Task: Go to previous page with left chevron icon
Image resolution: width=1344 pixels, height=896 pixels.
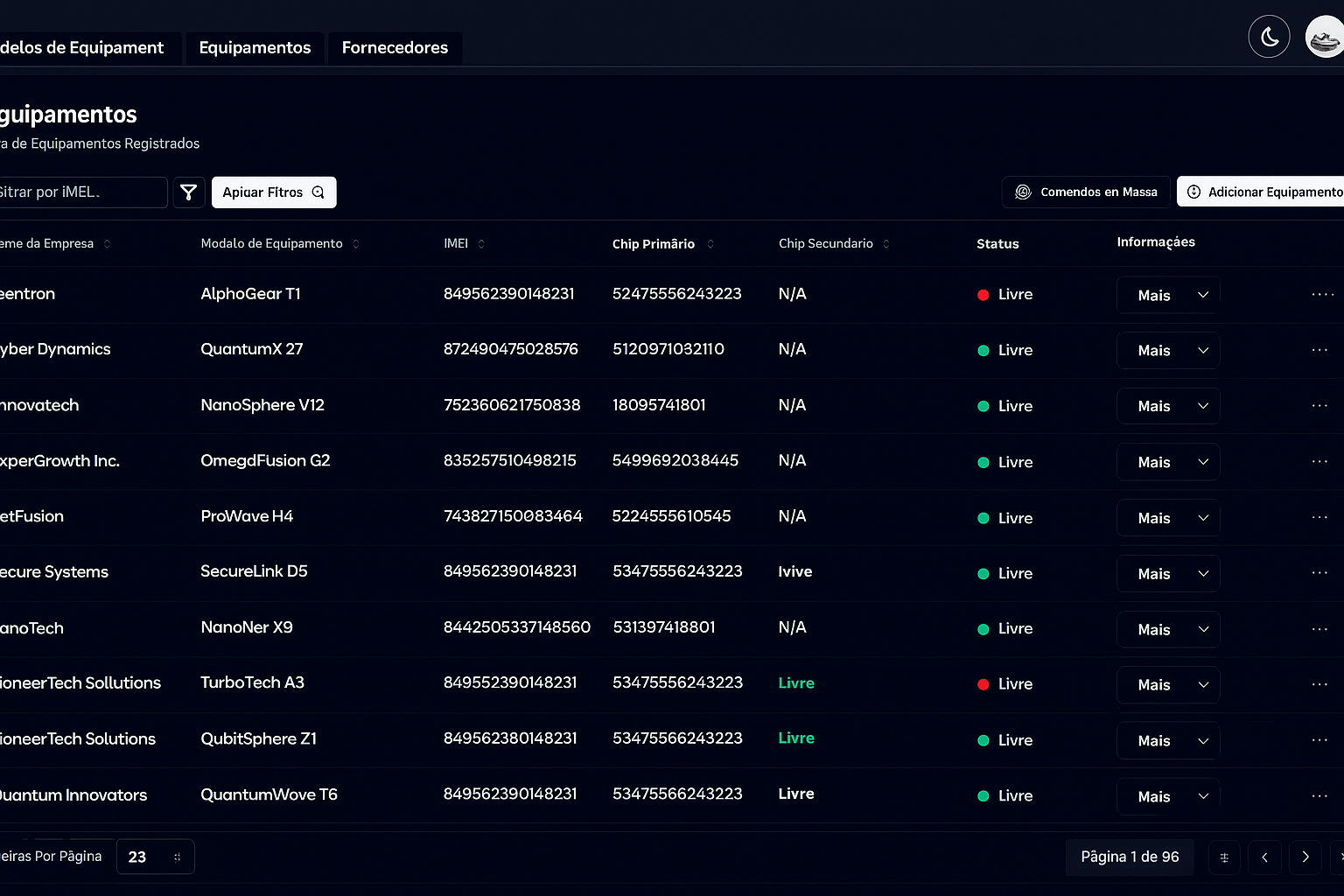Action: (x=1264, y=857)
